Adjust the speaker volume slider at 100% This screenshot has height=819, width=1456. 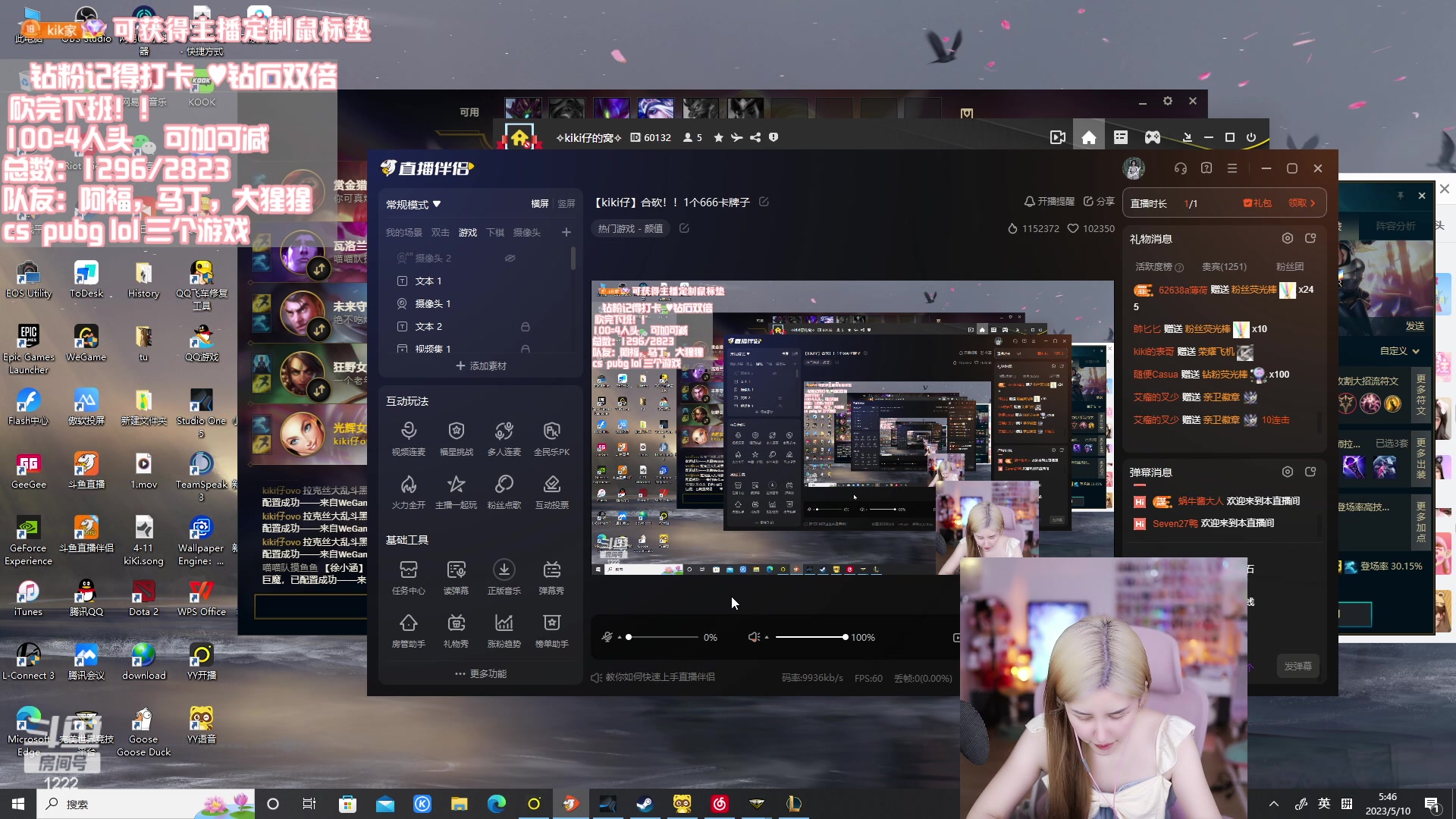click(811, 637)
